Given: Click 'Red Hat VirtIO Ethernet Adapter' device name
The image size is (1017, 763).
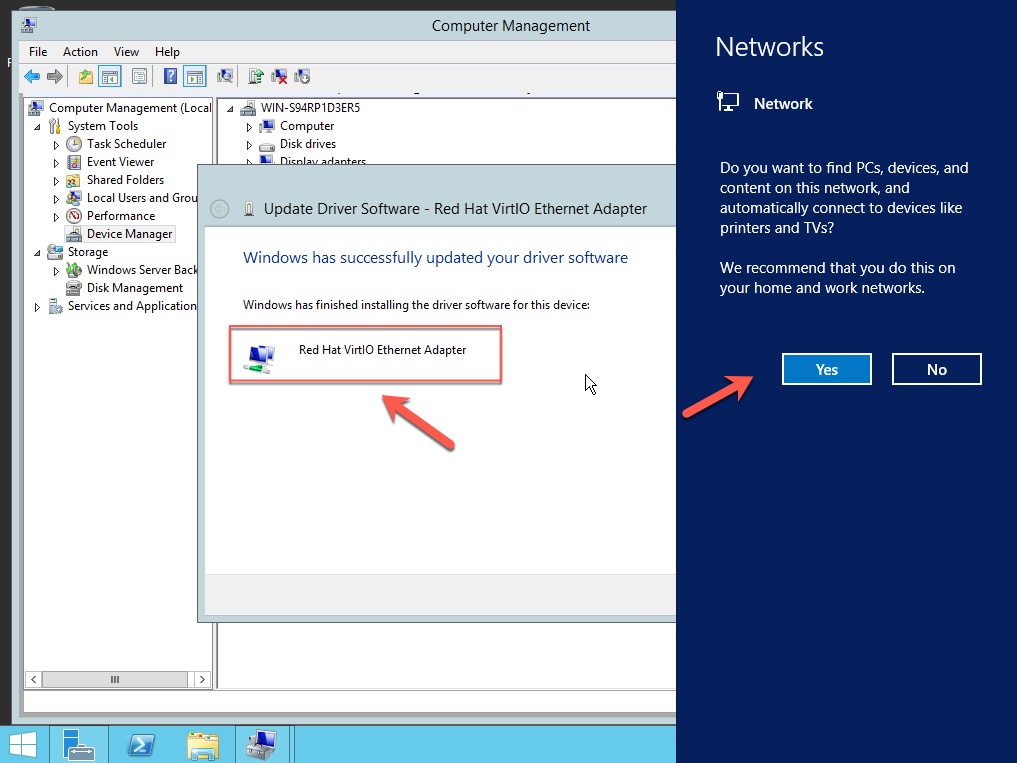Looking at the screenshot, I should [382, 350].
